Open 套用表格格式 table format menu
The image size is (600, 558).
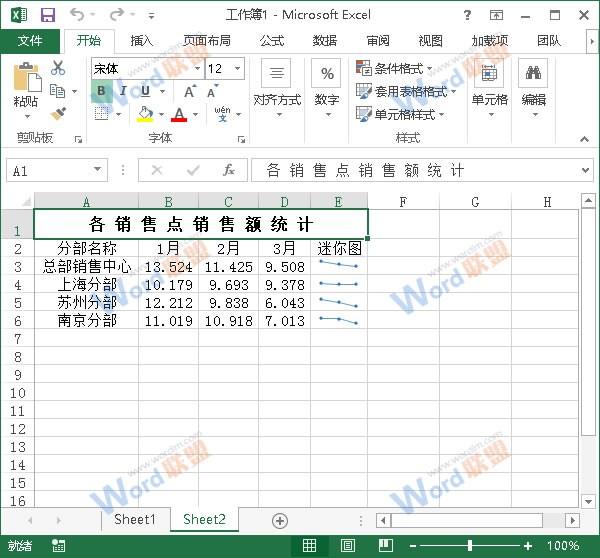pos(406,91)
